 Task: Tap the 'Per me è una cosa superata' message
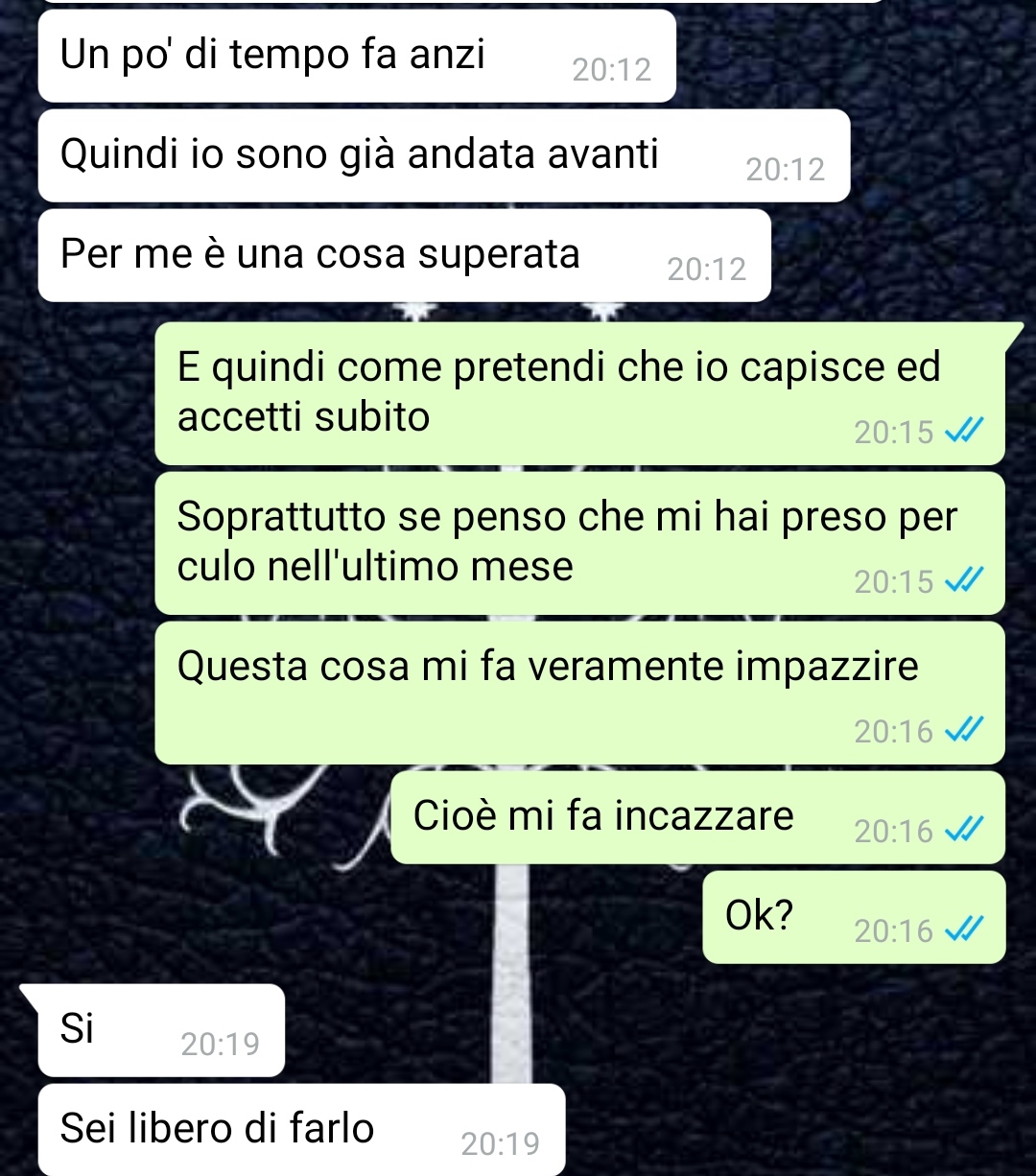[404, 255]
